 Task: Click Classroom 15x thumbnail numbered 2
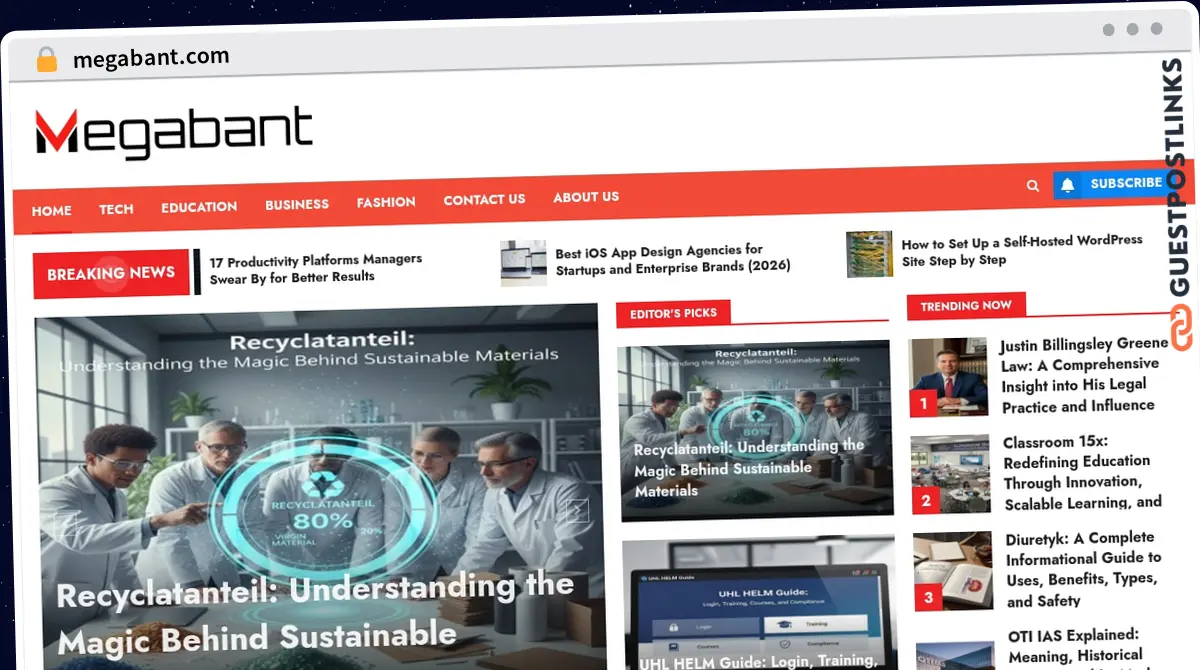pos(951,474)
